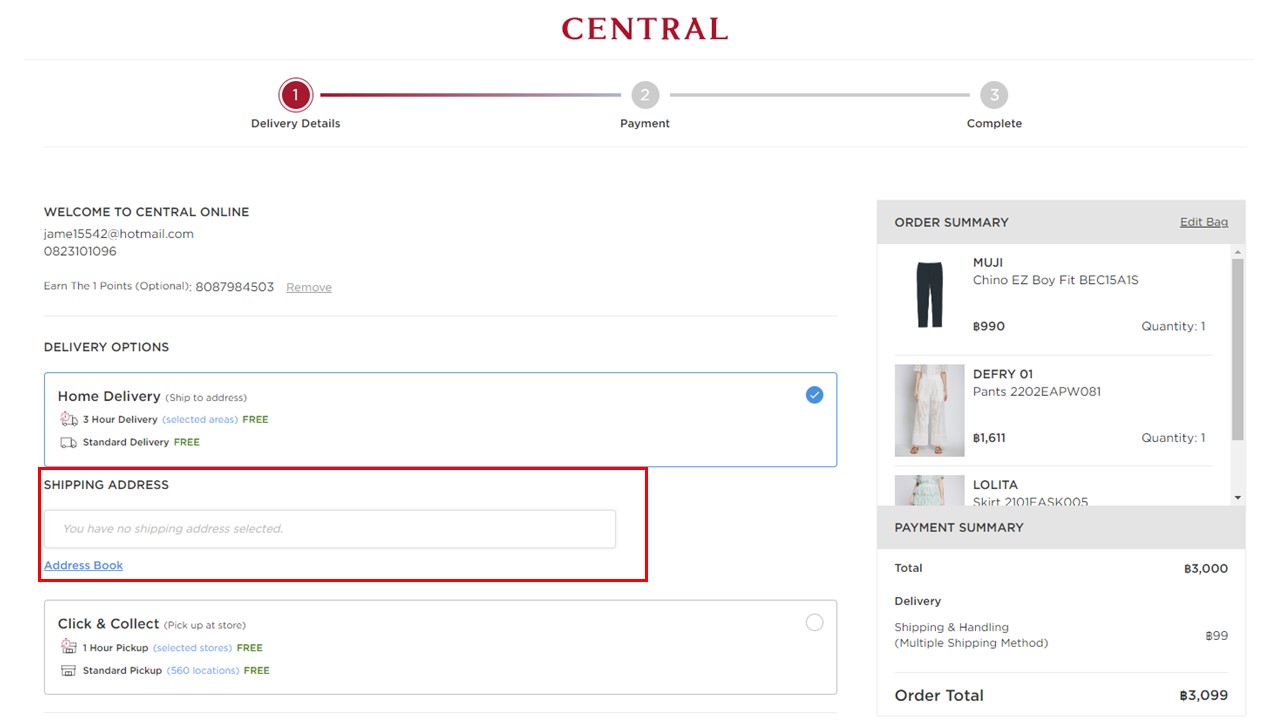Viewport: 1280px width, 720px height.
Task: Click the Shipping & Handling ฿99 amount
Action: click(1217, 636)
